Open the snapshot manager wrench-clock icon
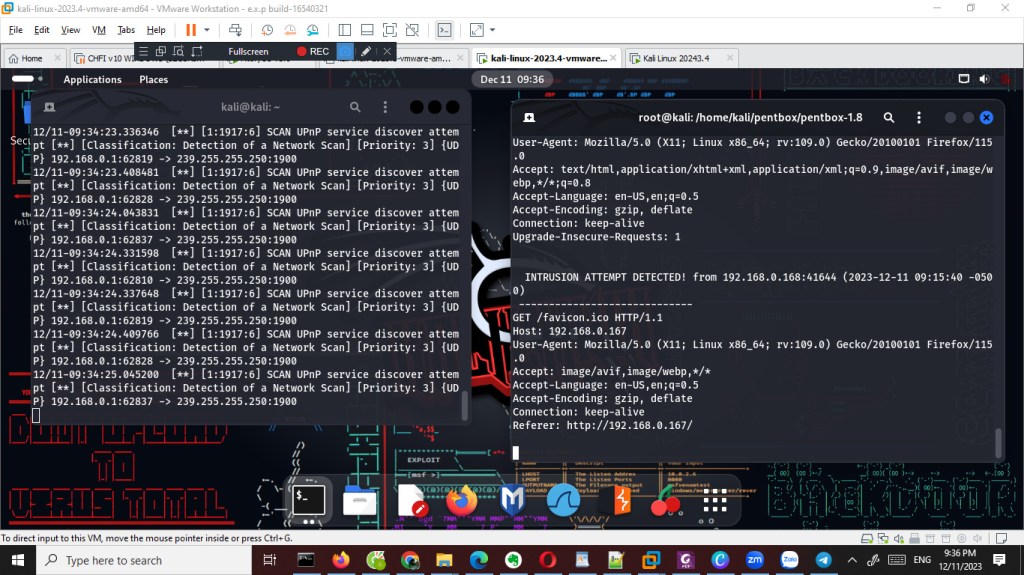The width and height of the screenshot is (1024, 575). 313,30
